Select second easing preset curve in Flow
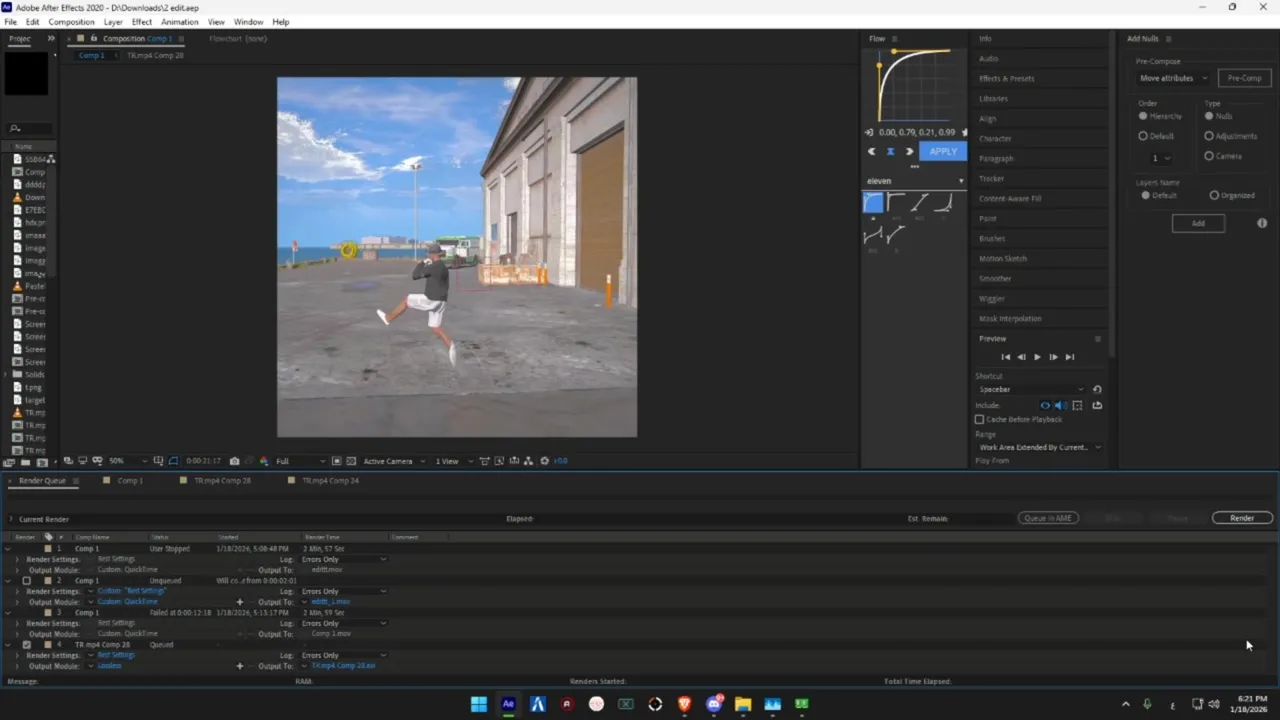The height and width of the screenshot is (720, 1280). coord(896,202)
